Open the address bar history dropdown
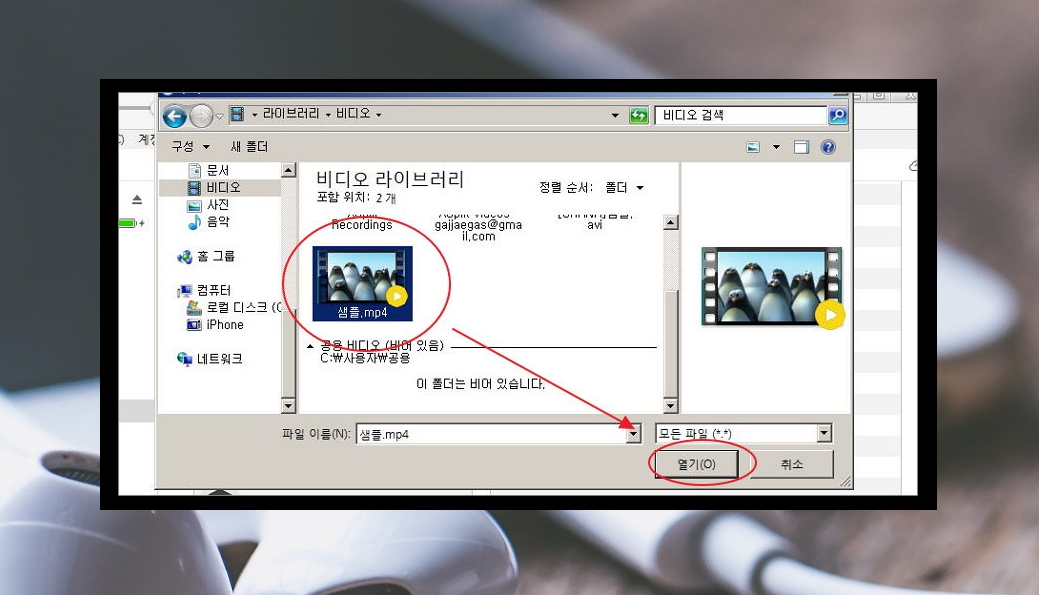Image resolution: width=1039 pixels, height=595 pixels. (615, 115)
